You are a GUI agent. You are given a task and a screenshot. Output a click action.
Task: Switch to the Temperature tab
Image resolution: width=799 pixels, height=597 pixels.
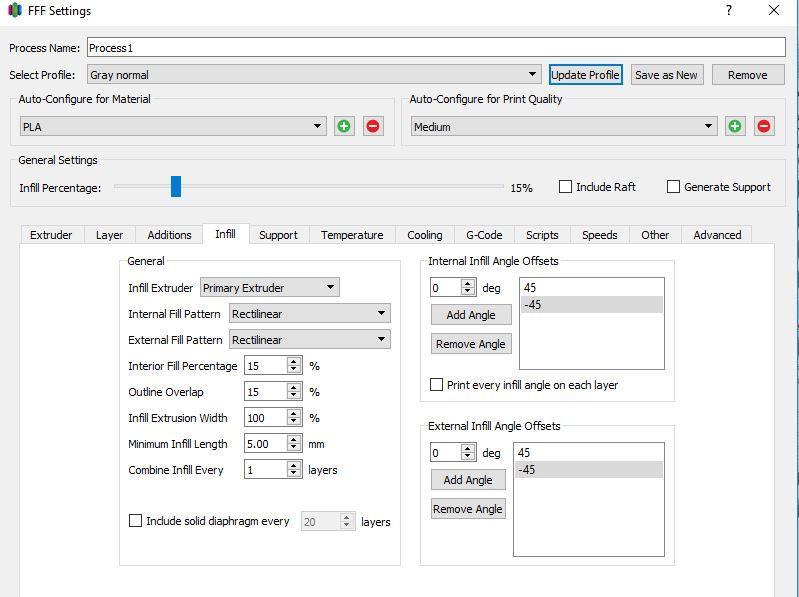coord(352,235)
